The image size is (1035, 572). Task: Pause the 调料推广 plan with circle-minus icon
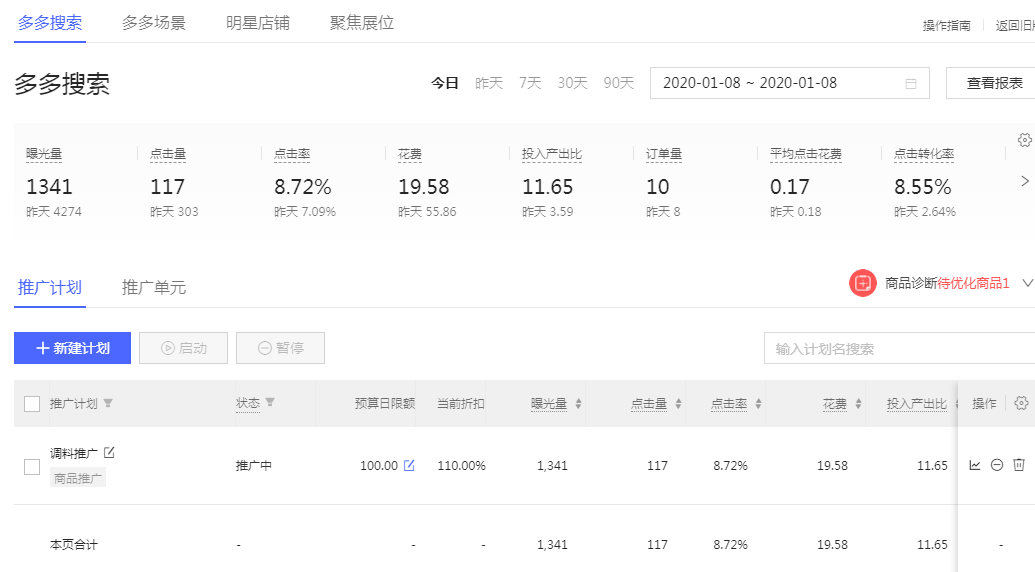click(997, 465)
